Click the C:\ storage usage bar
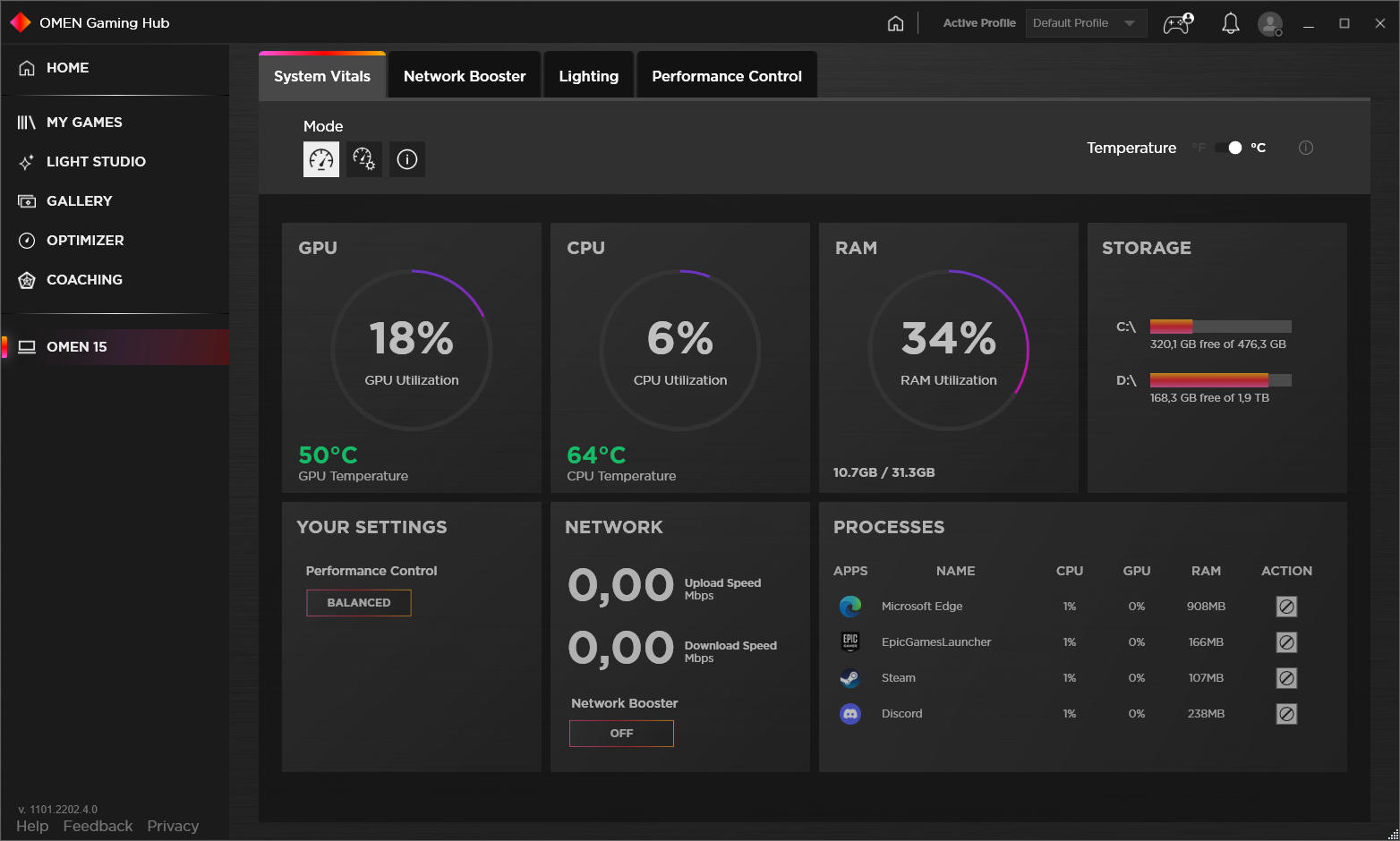The width and height of the screenshot is (1400, 841). point(1221,327)
